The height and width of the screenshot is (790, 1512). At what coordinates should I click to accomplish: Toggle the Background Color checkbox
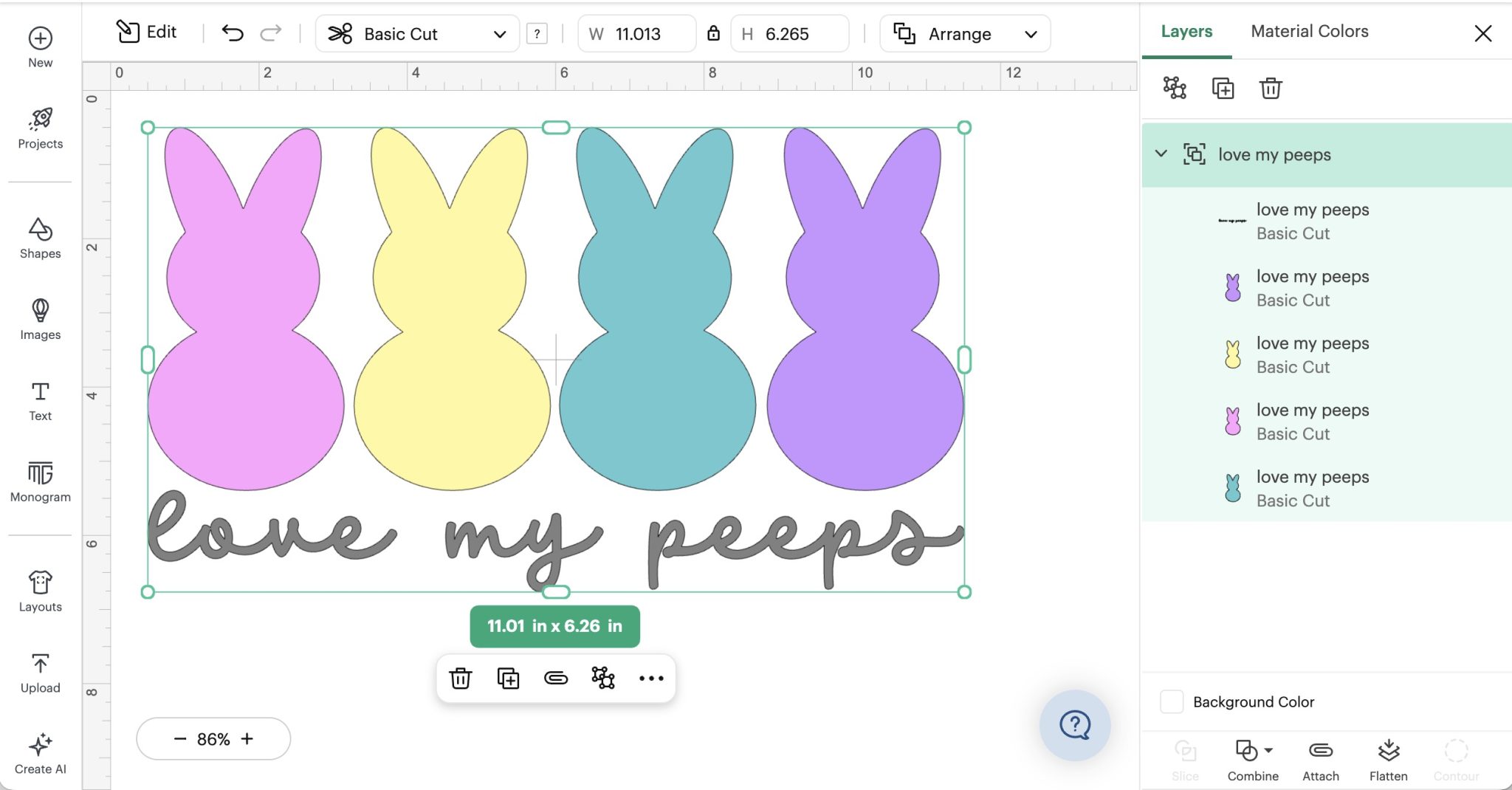pos(1172,701)
